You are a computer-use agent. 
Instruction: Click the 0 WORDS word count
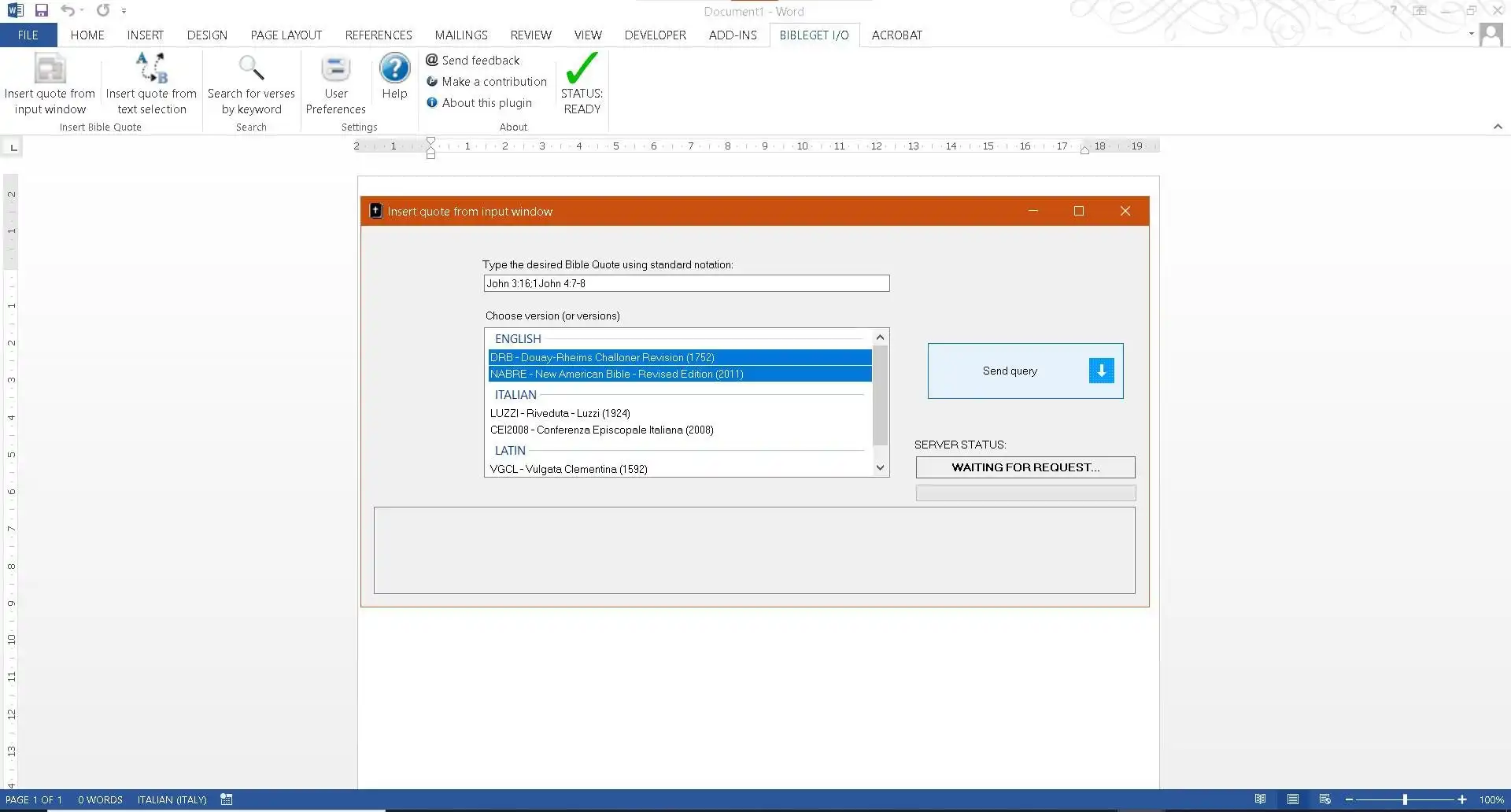[100, 799]
